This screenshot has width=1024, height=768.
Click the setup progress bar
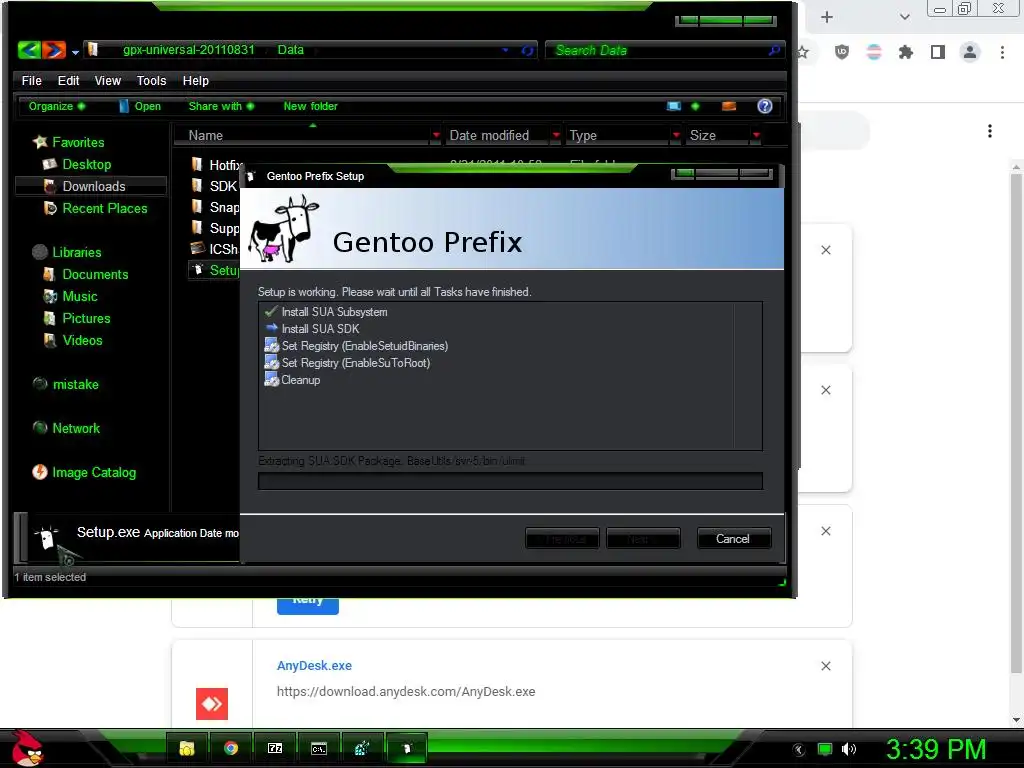click(510, 481)
